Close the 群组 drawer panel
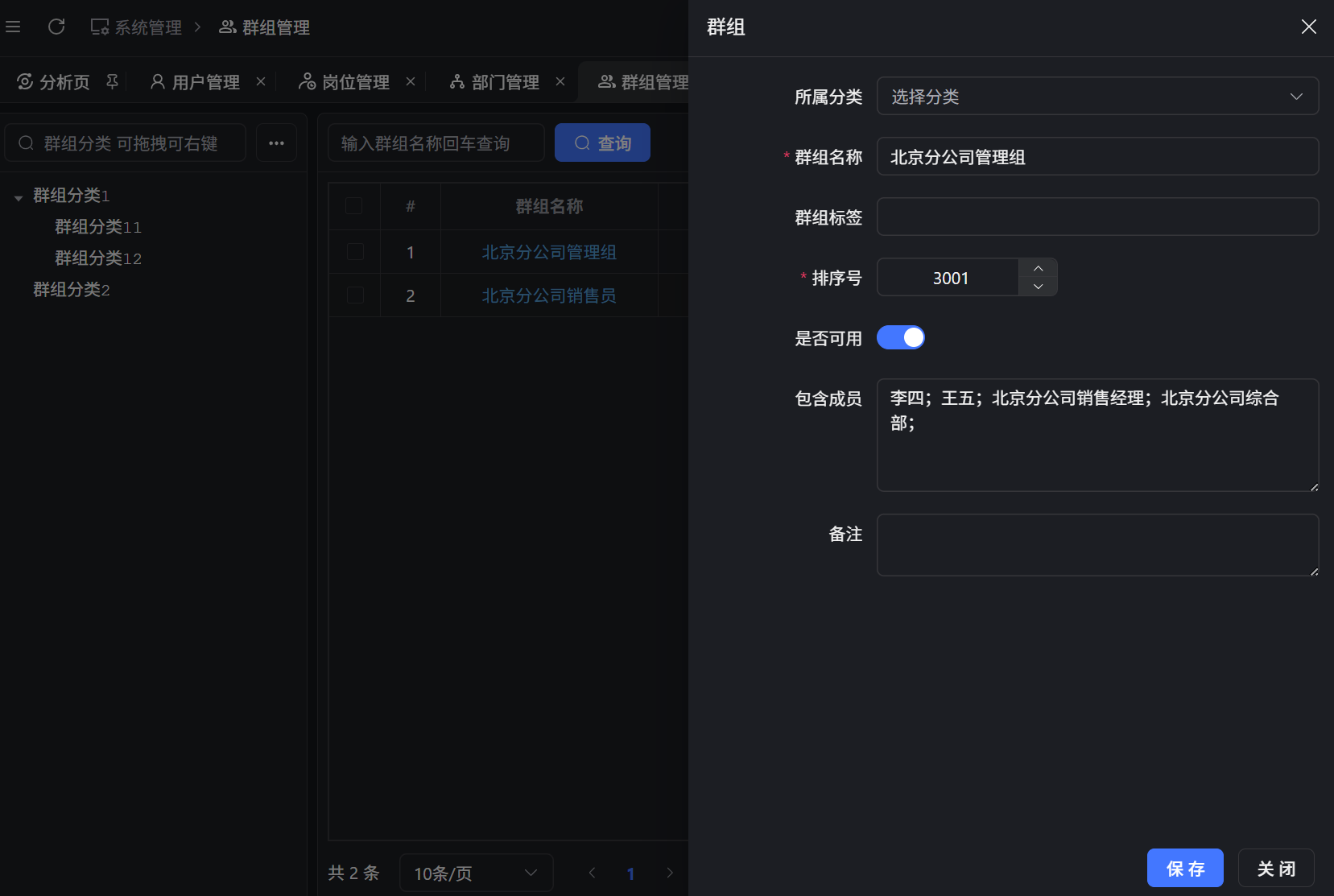 point(1308,27)
